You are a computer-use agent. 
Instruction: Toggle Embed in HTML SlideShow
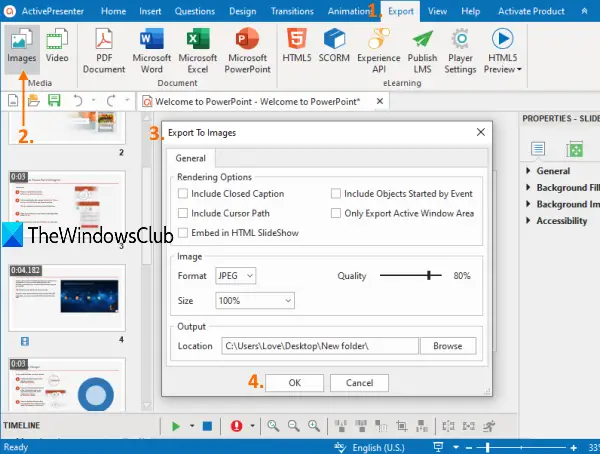(x=183, y=233)
